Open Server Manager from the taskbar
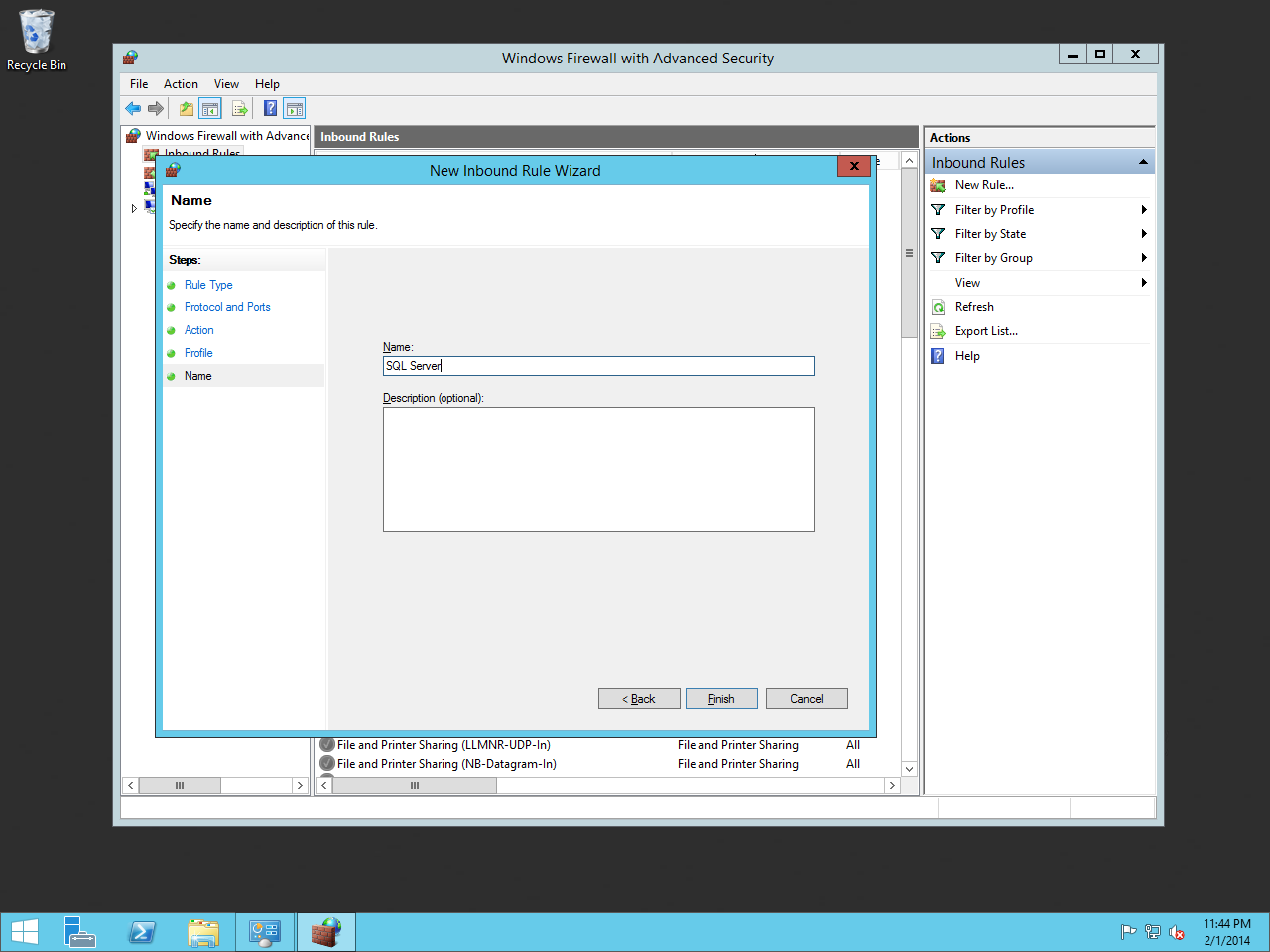Viewport: 1270px width, 952px height. click(x=80, y=932)
